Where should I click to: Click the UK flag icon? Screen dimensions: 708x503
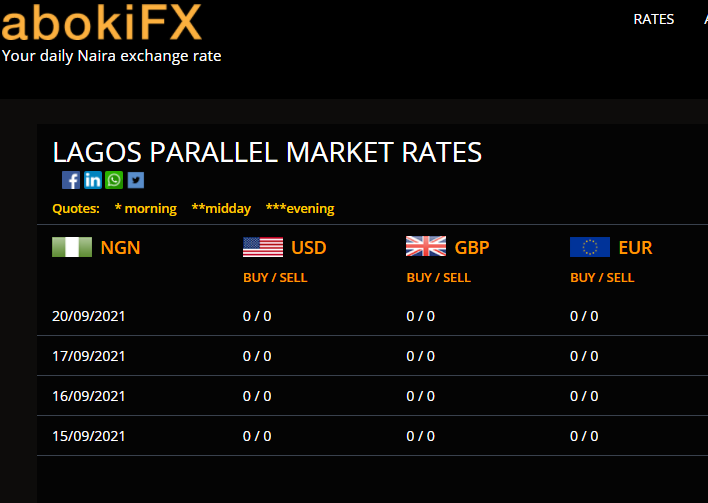pos(426,246)
